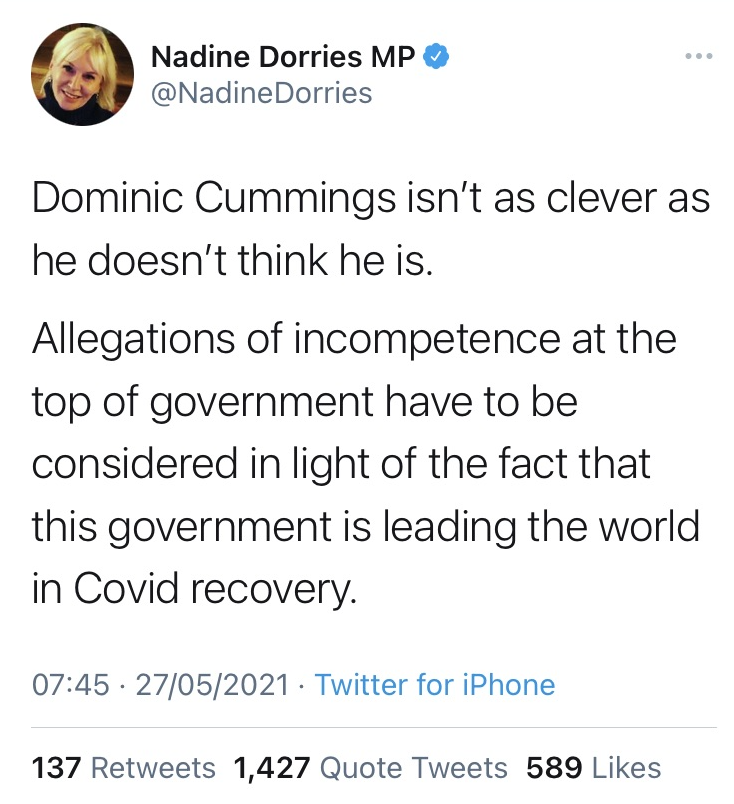Select the paragraph starting 'Allegations of incompetence'
Image resolution: width=734 pixels, height=804 pixels.
tap(366, 464)
